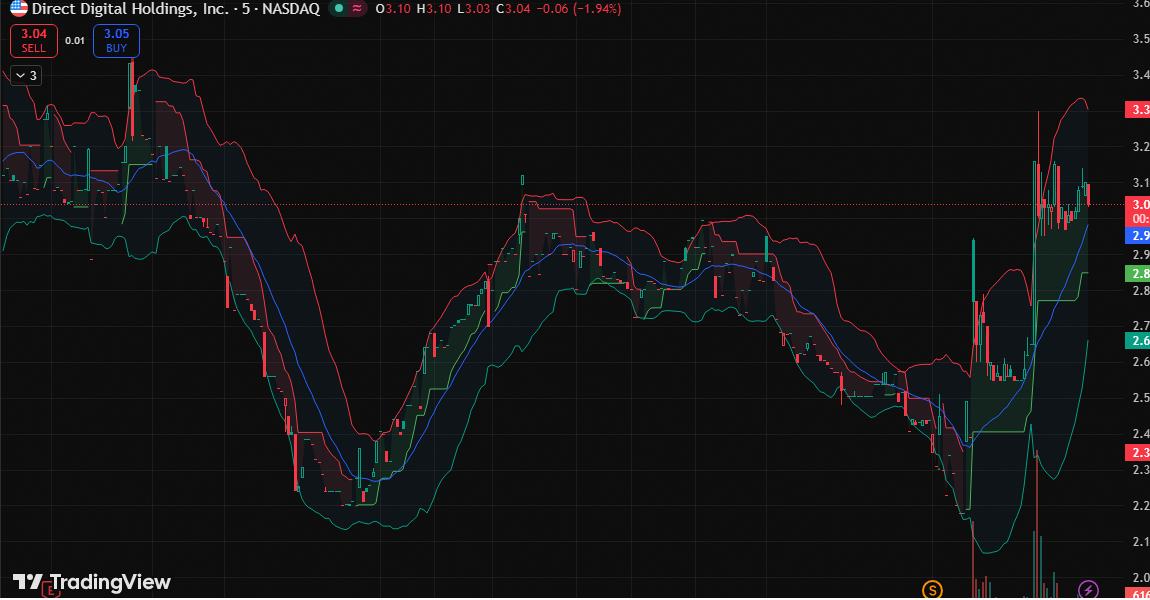Collapse the indicators list with the 3 chevron
Screen dimensions: 1150x600
click(x=23, y=74)
